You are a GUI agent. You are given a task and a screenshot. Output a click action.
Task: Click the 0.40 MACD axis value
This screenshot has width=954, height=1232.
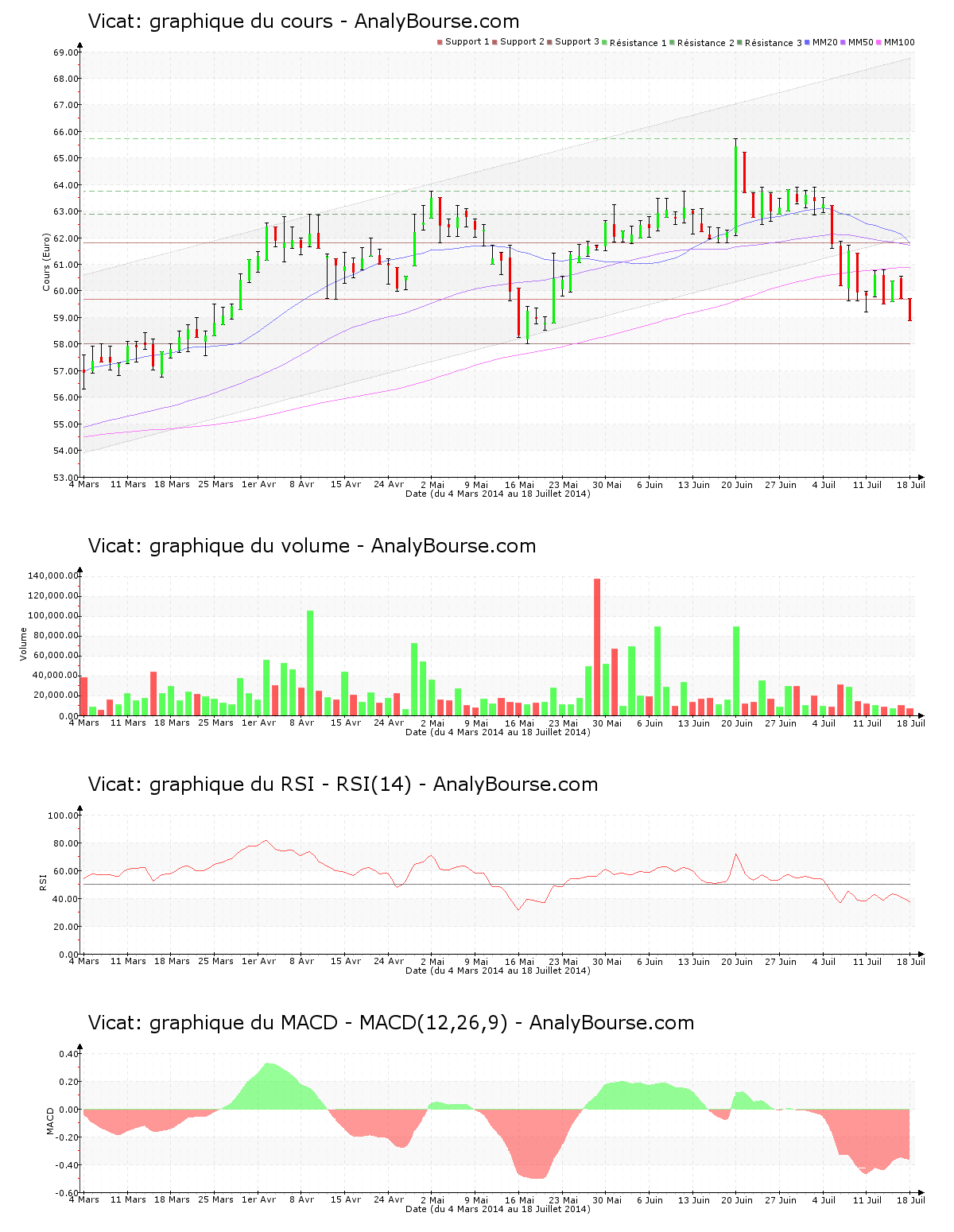68,1054
